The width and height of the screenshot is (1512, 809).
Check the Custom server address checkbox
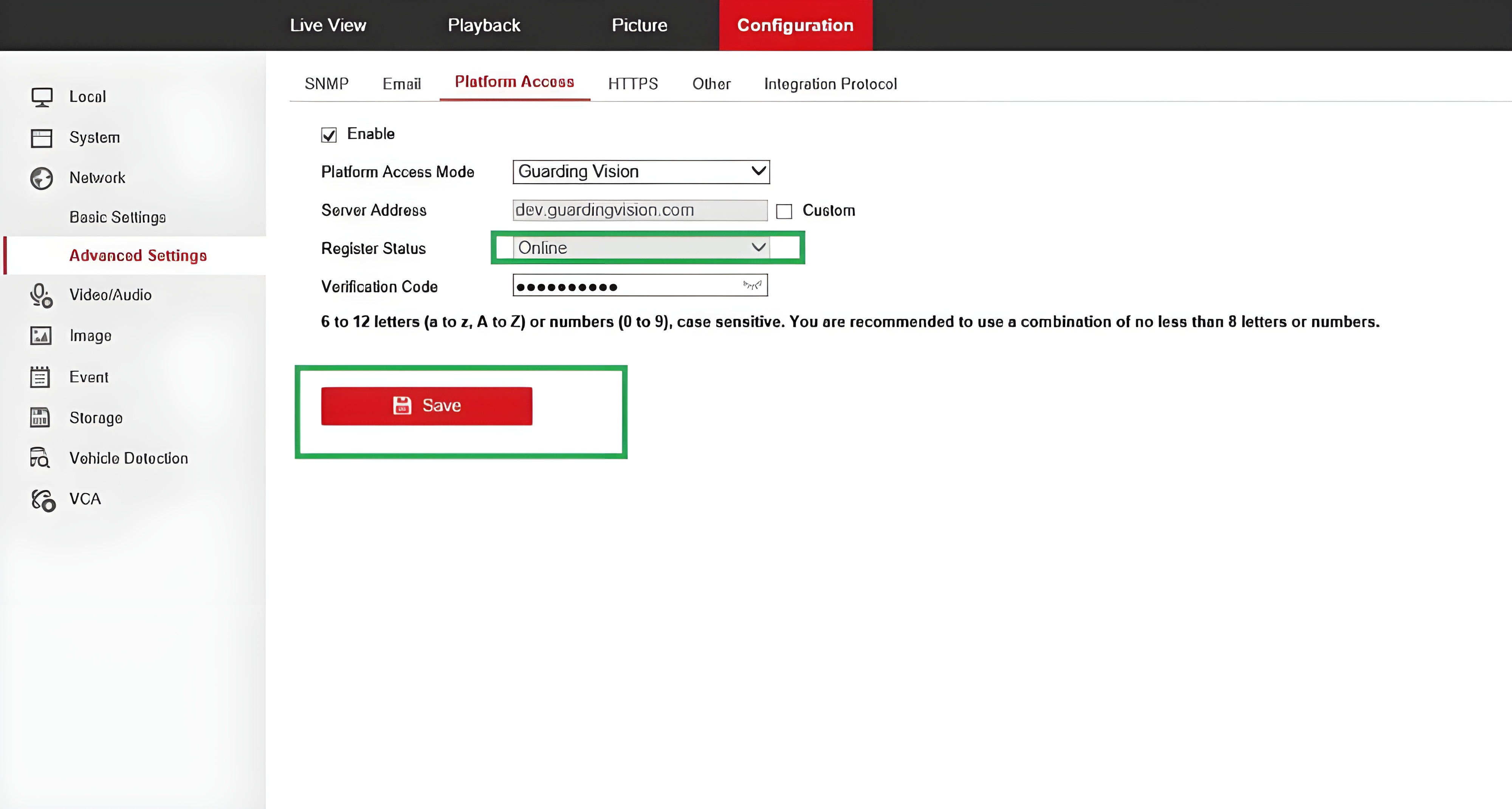(x=784, y=211)
